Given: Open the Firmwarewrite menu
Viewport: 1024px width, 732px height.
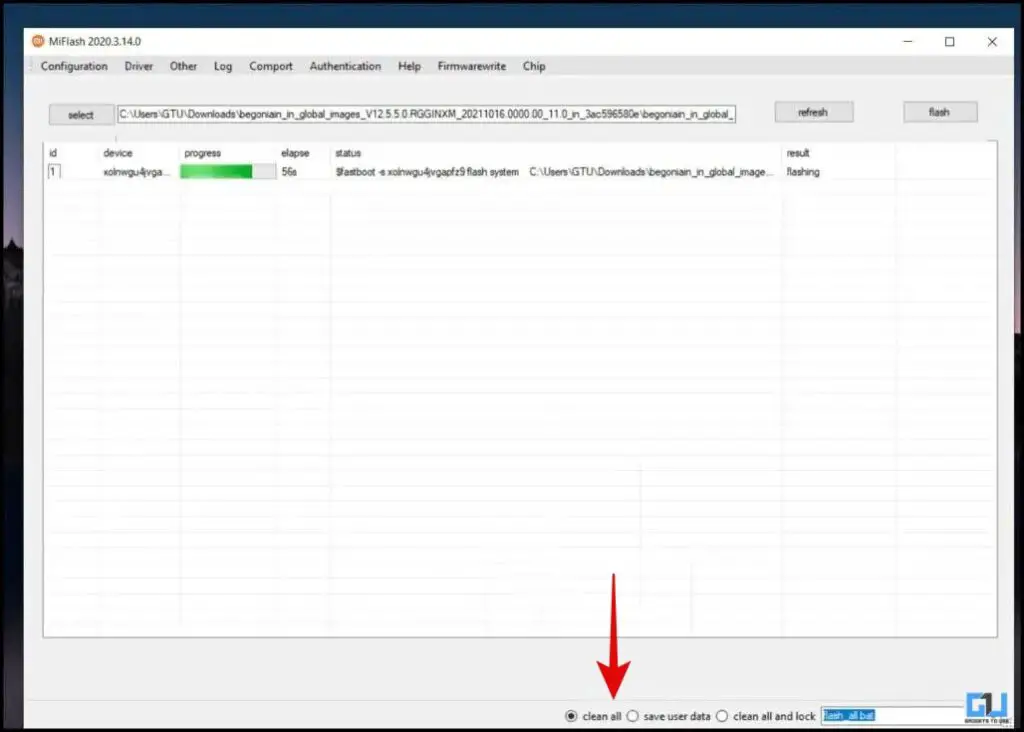Looking at the screenshot, I should point(472,66).
